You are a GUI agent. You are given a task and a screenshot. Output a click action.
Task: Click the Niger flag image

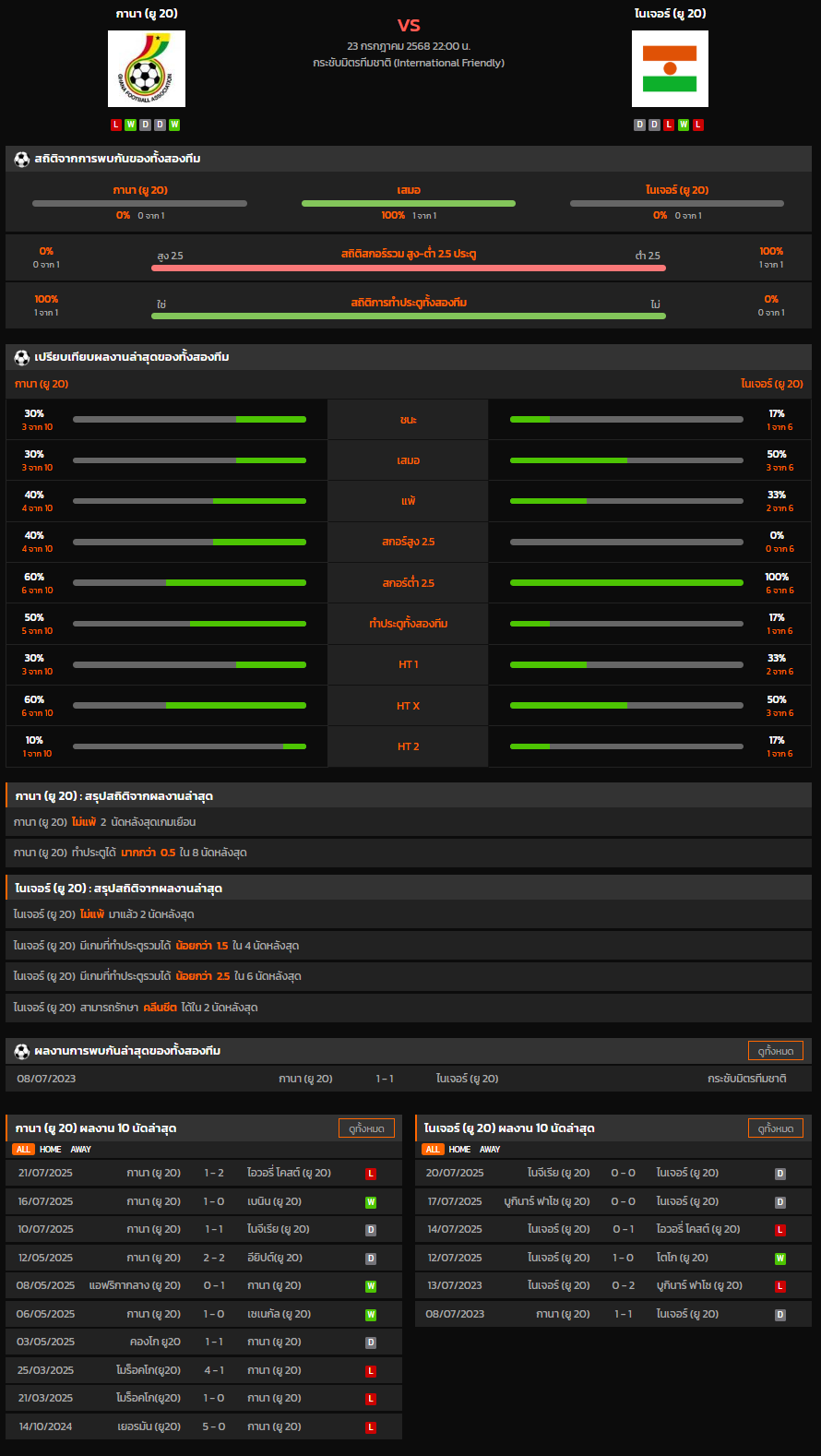(x=670, y=68)
